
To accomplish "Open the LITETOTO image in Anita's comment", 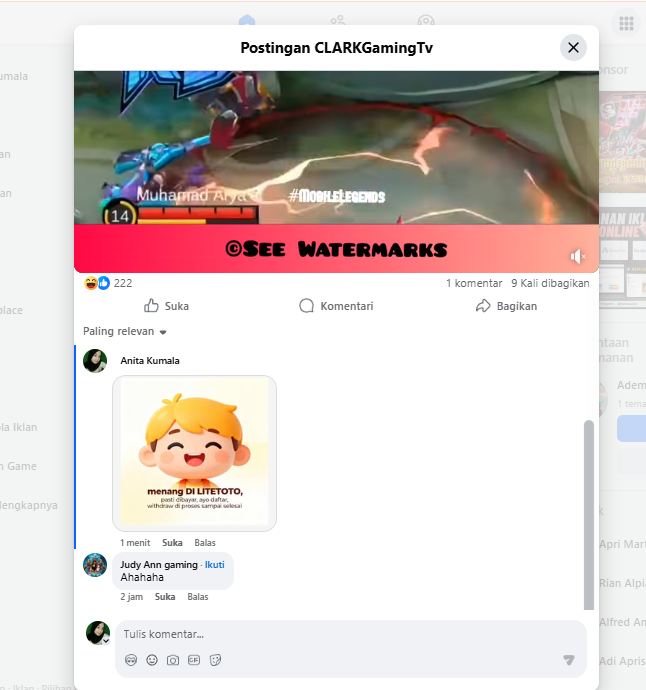I will click(195, 453).
